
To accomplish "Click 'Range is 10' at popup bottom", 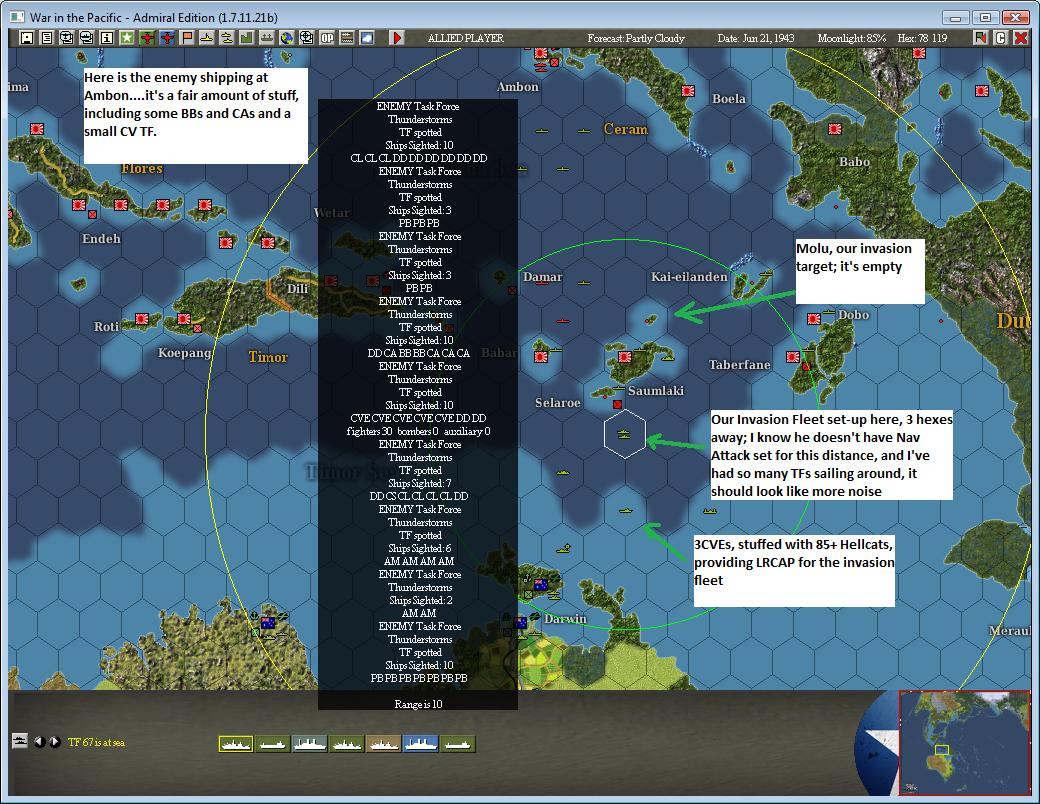I will coord(418,704).
